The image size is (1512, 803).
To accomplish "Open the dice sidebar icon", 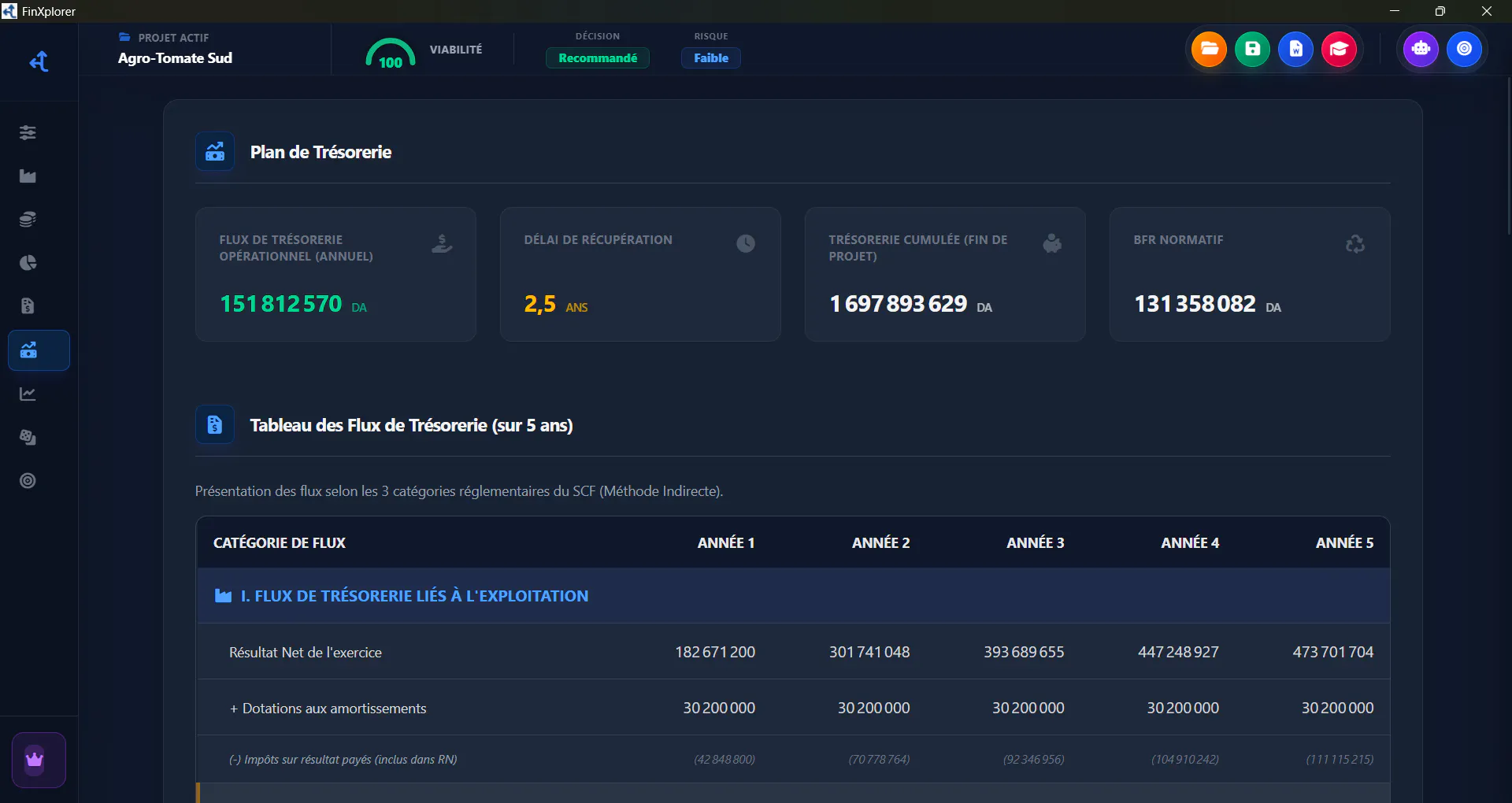I will pyautogui.click(x=28, y=437).
